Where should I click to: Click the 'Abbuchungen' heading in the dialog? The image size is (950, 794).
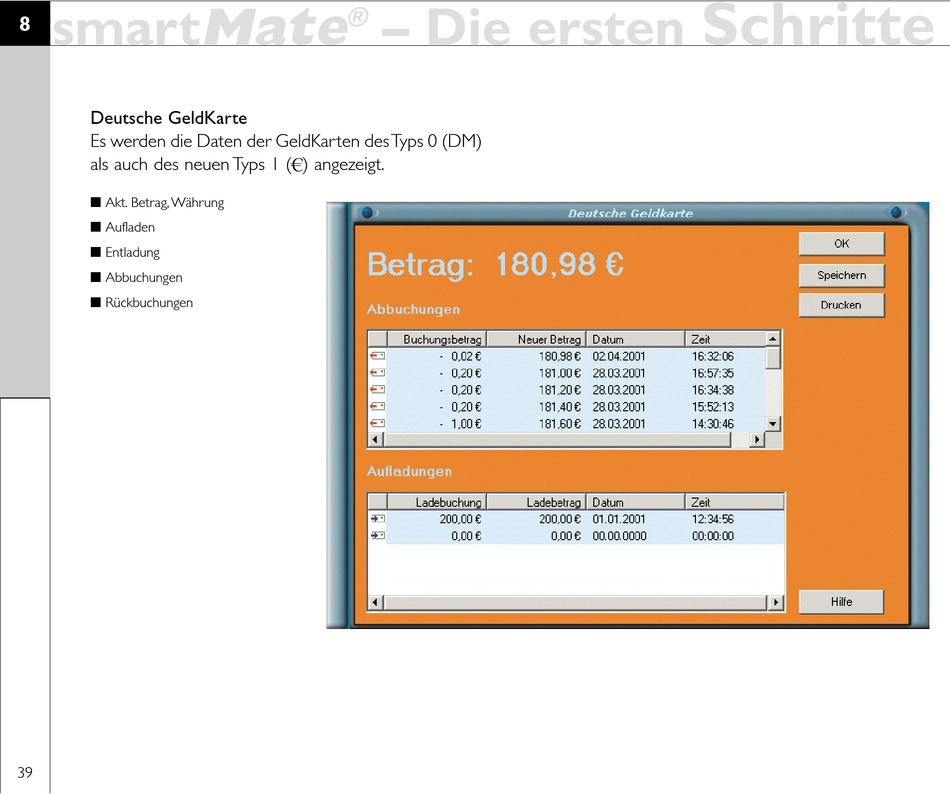click(x=413, y=309)
